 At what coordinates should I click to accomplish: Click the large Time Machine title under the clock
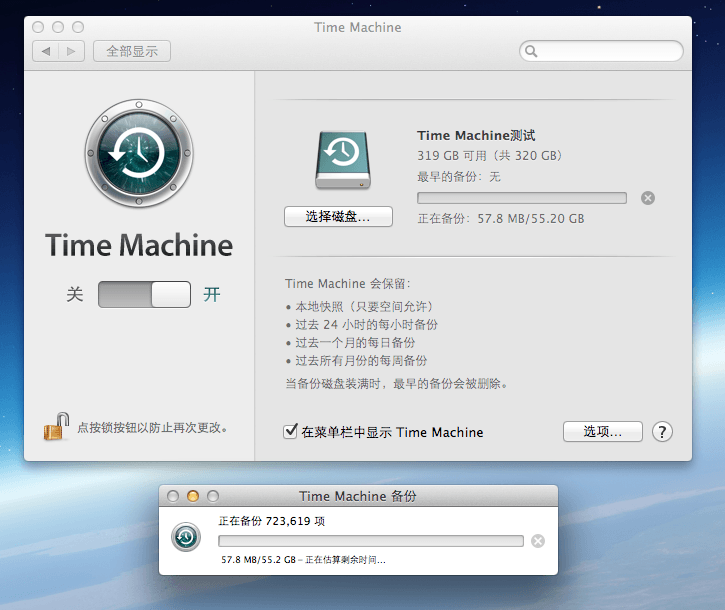click(139, 245)
